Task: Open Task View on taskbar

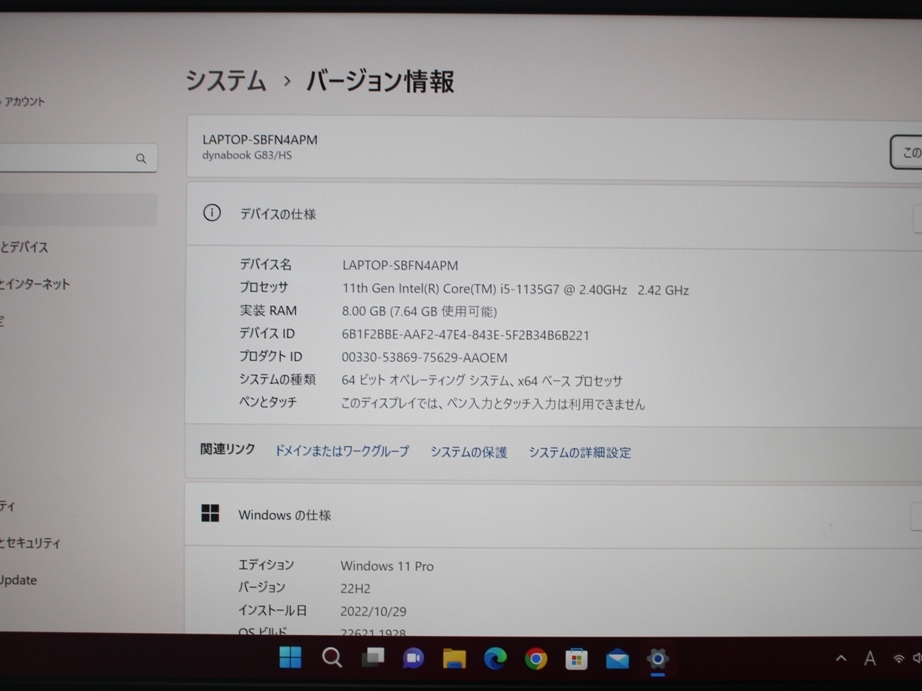Action: tap(373, 657)
